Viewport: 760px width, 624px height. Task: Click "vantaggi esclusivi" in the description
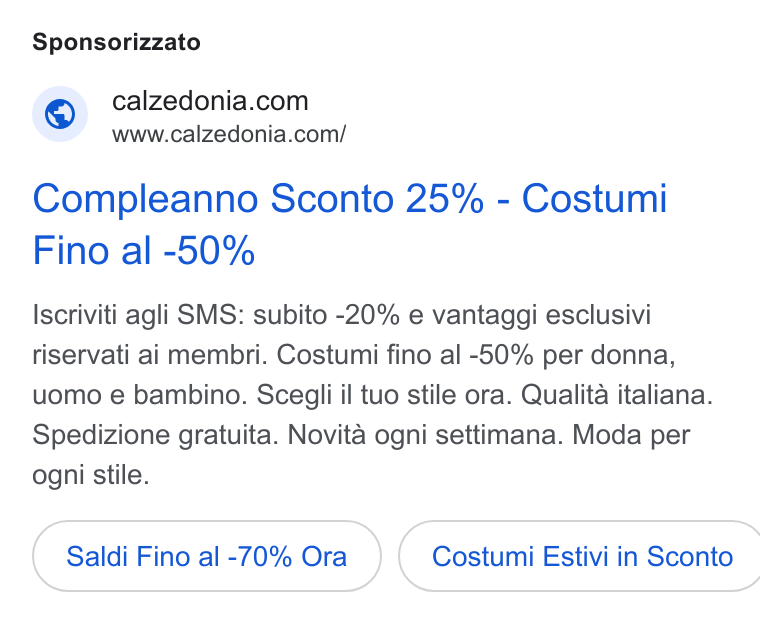[x=541, y=315]
